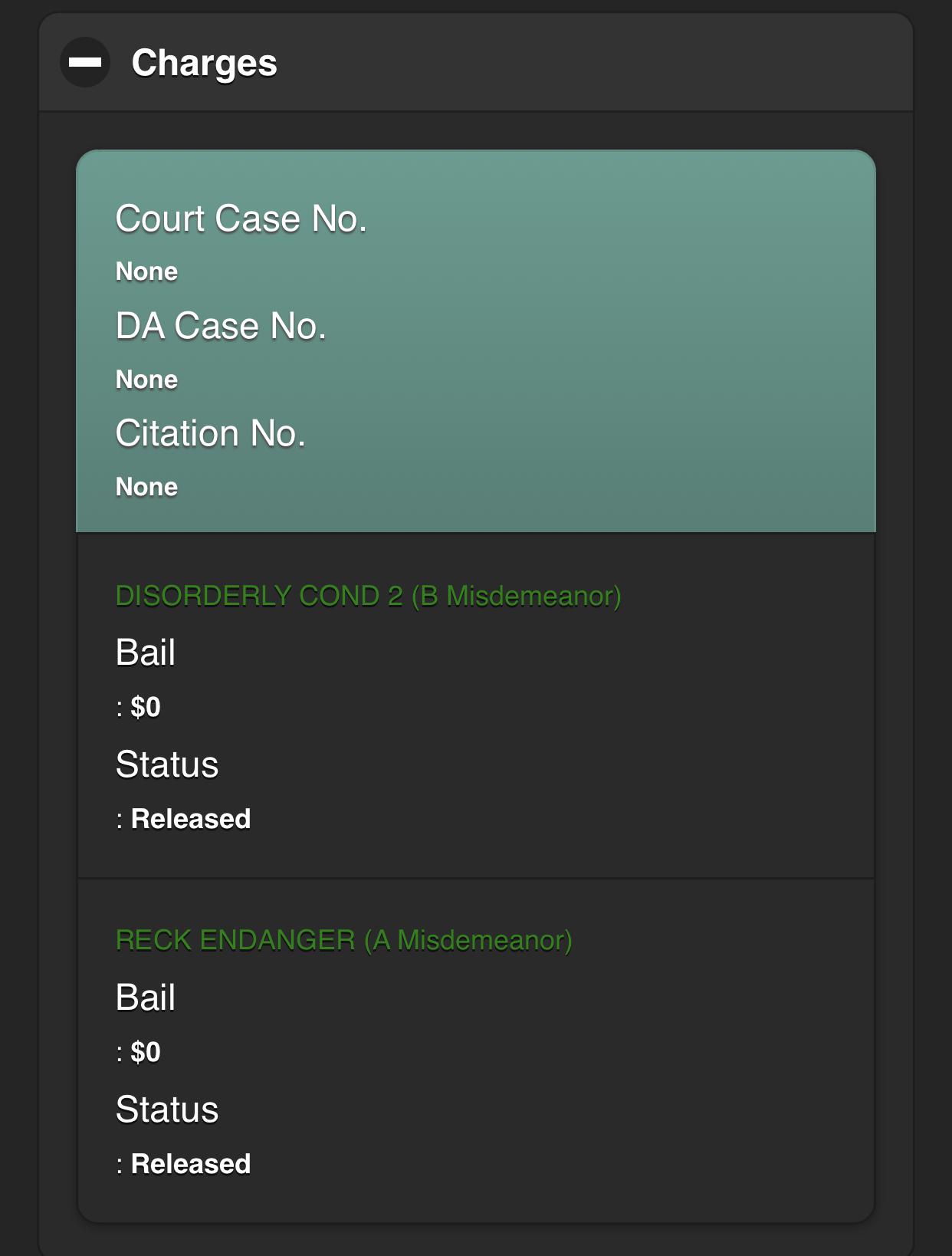Click Released status for RECK ENDANGER
Viewport: 952px width, 1256px height.
(x=190, y=1164)
